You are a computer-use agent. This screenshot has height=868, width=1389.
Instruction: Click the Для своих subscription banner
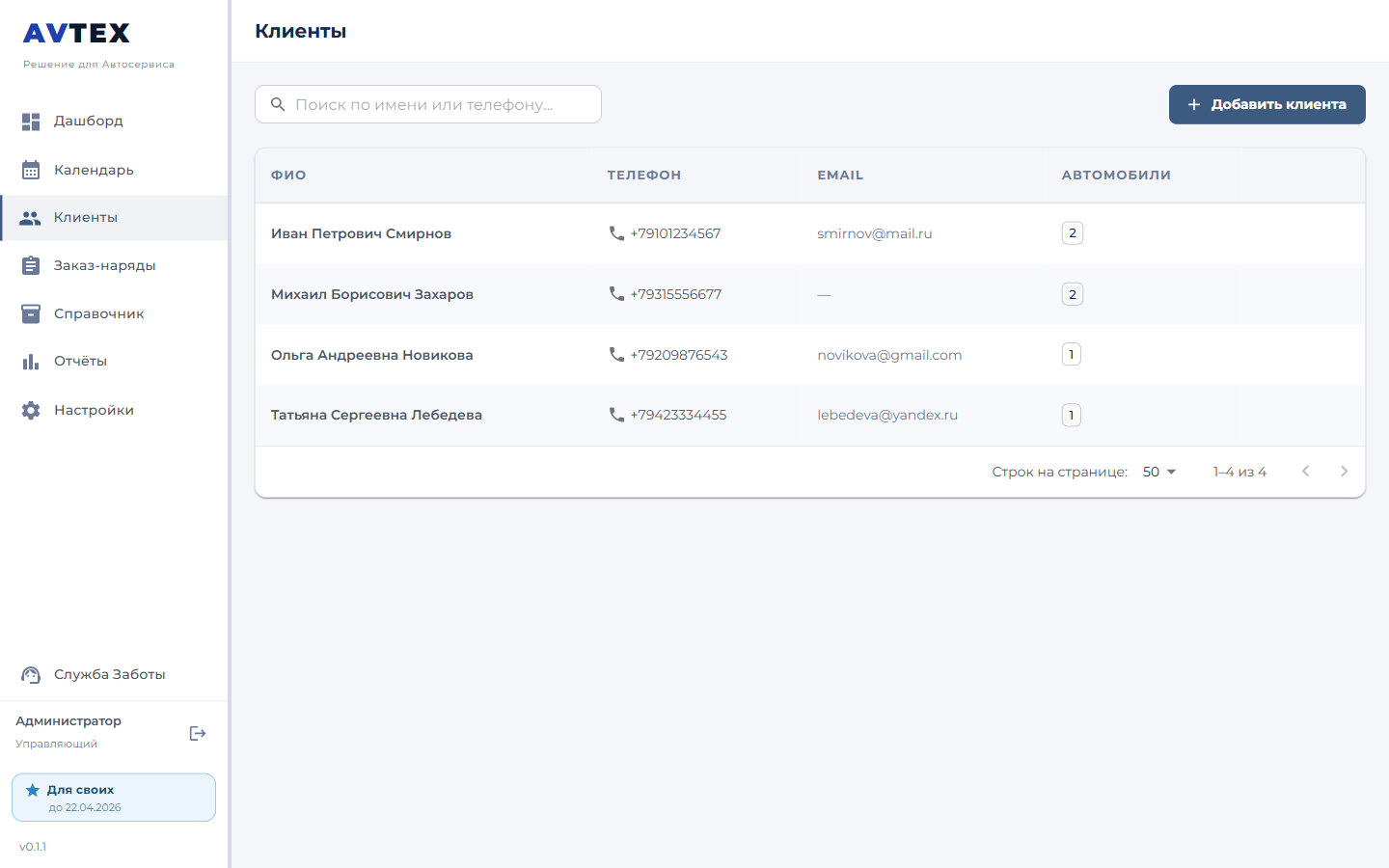113,797
